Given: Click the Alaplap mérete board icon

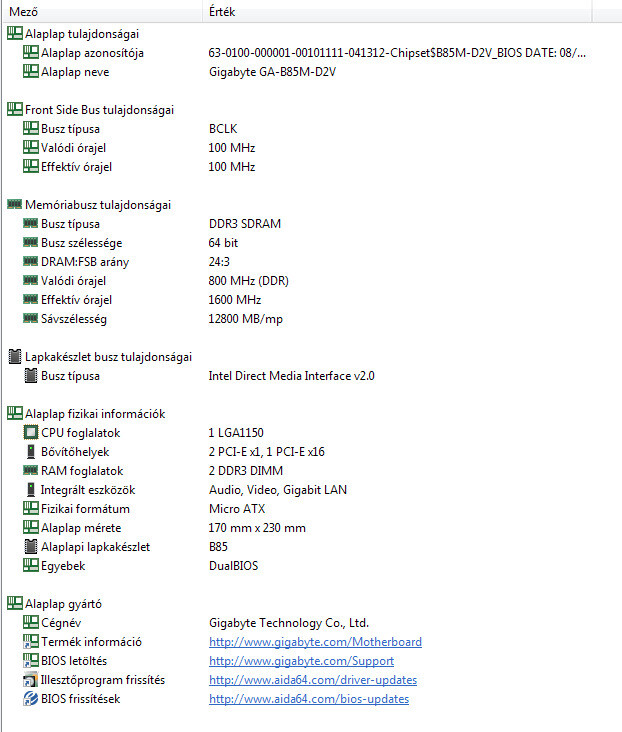Looking at the screenshot, I should point(31,528).
